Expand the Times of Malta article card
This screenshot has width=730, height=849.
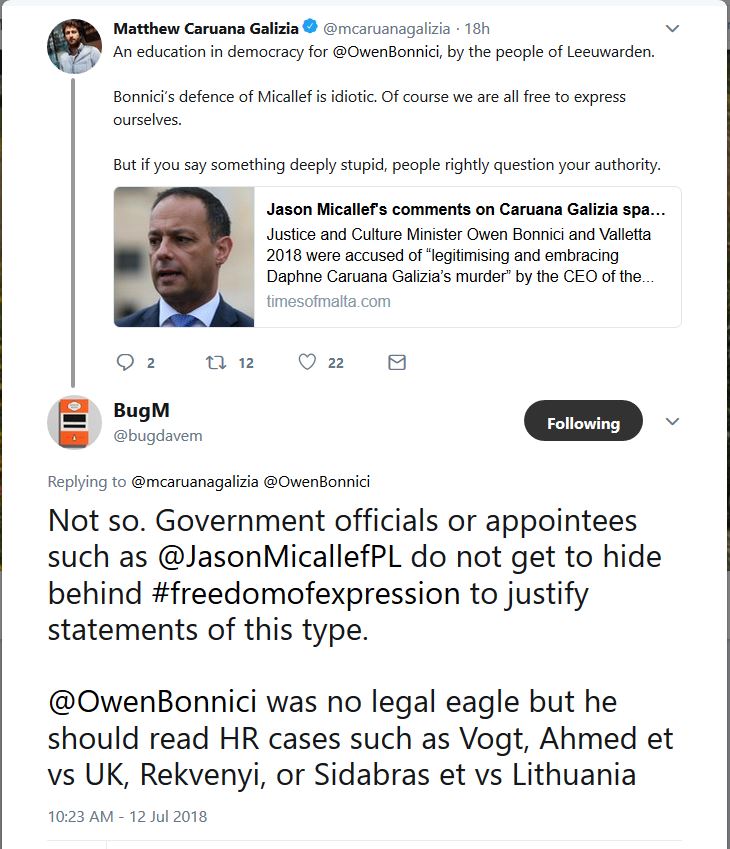point(450,255)
